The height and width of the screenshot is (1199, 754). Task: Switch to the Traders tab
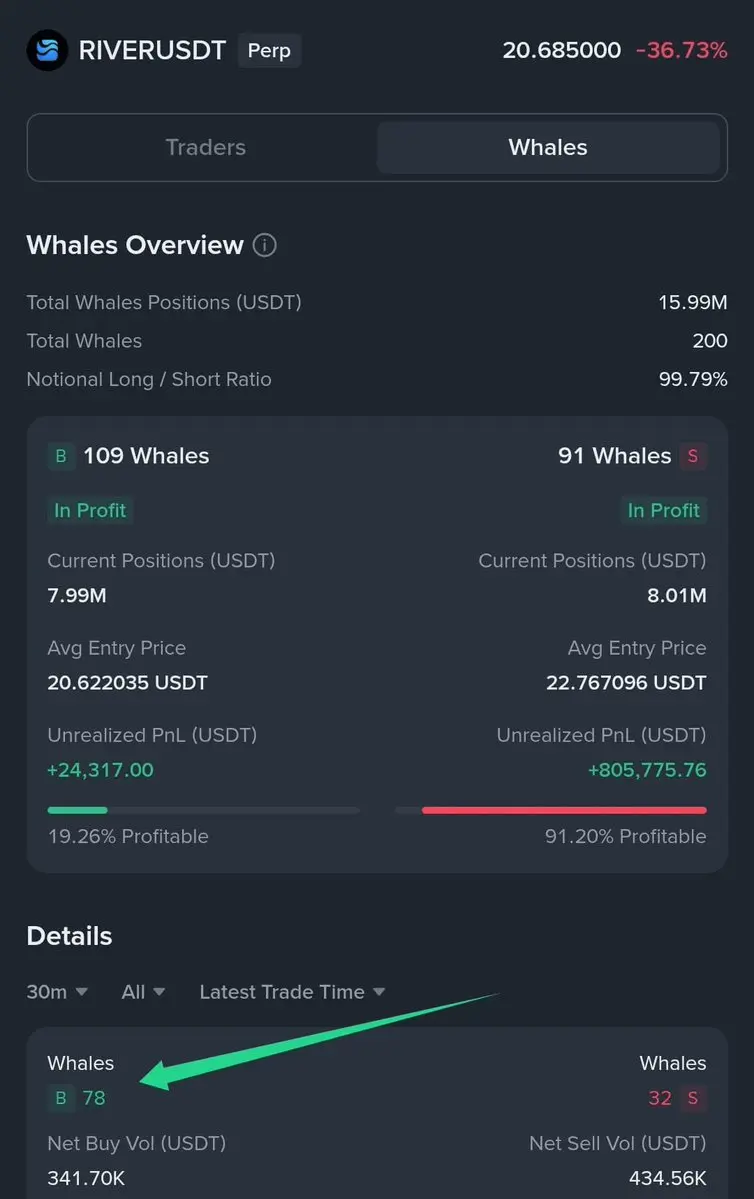[205, 147]
